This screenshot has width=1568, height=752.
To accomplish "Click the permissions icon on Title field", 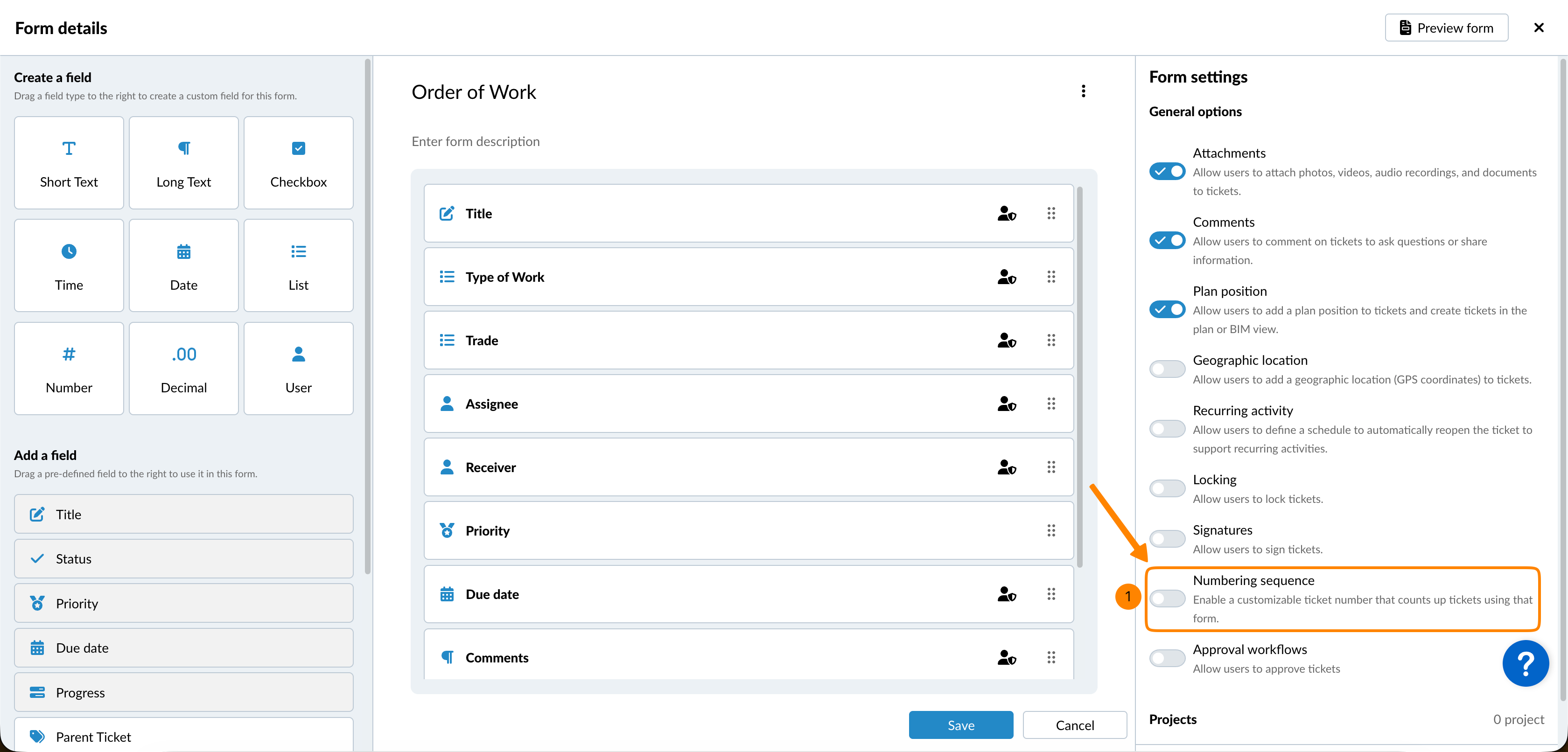I will coord(1006,214).
